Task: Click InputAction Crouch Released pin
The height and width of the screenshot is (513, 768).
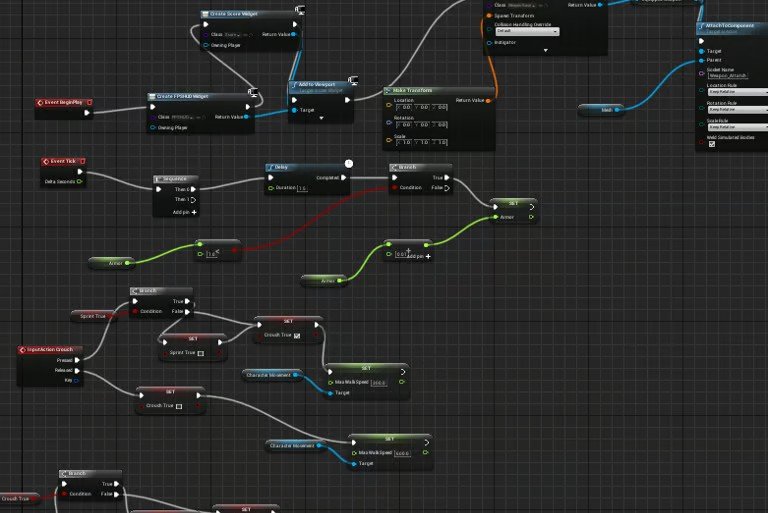Action: [x=77, y=370]
